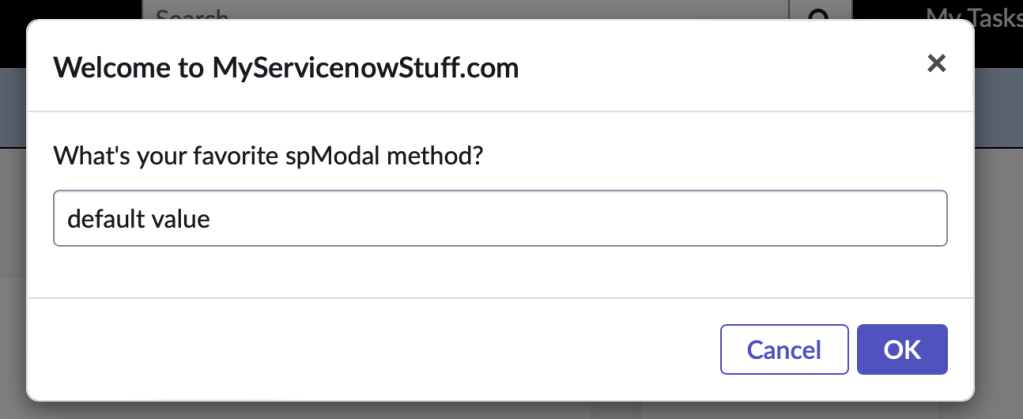Click the magnifier search icon behind the dialog

click(x=818, y=12)
